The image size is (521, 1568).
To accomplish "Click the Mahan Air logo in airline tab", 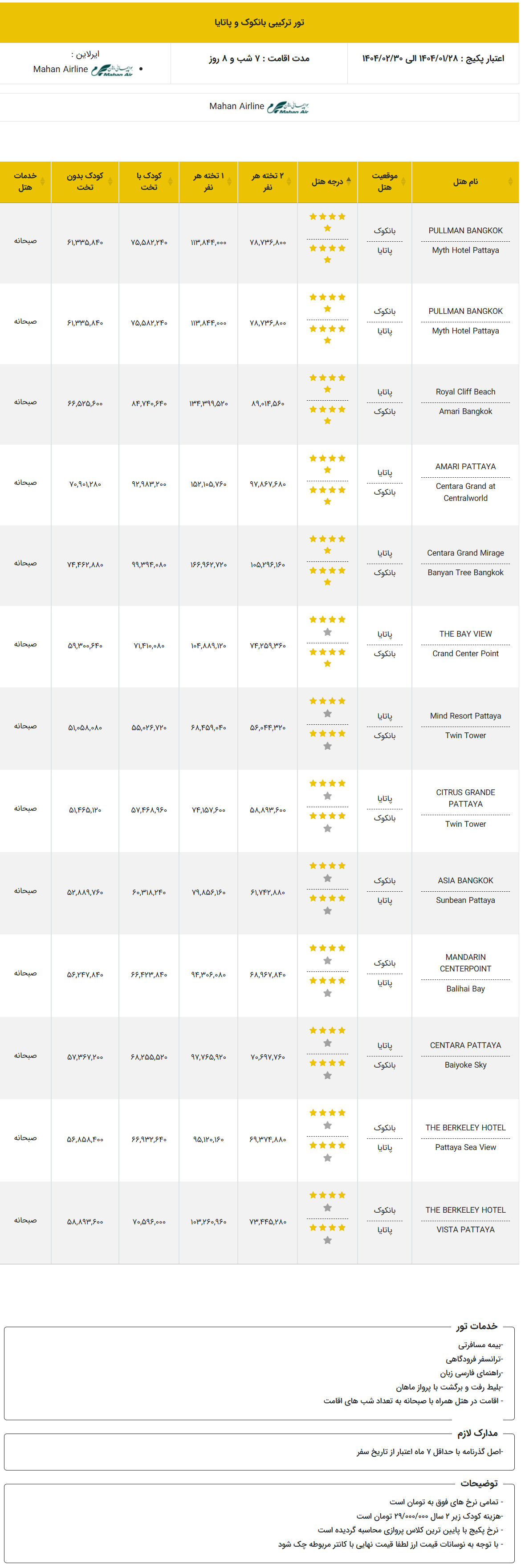I will 288,107.
